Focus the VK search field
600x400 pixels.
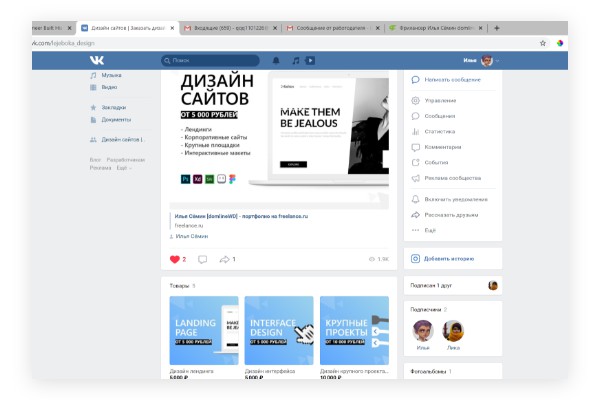tap(210, 60)
